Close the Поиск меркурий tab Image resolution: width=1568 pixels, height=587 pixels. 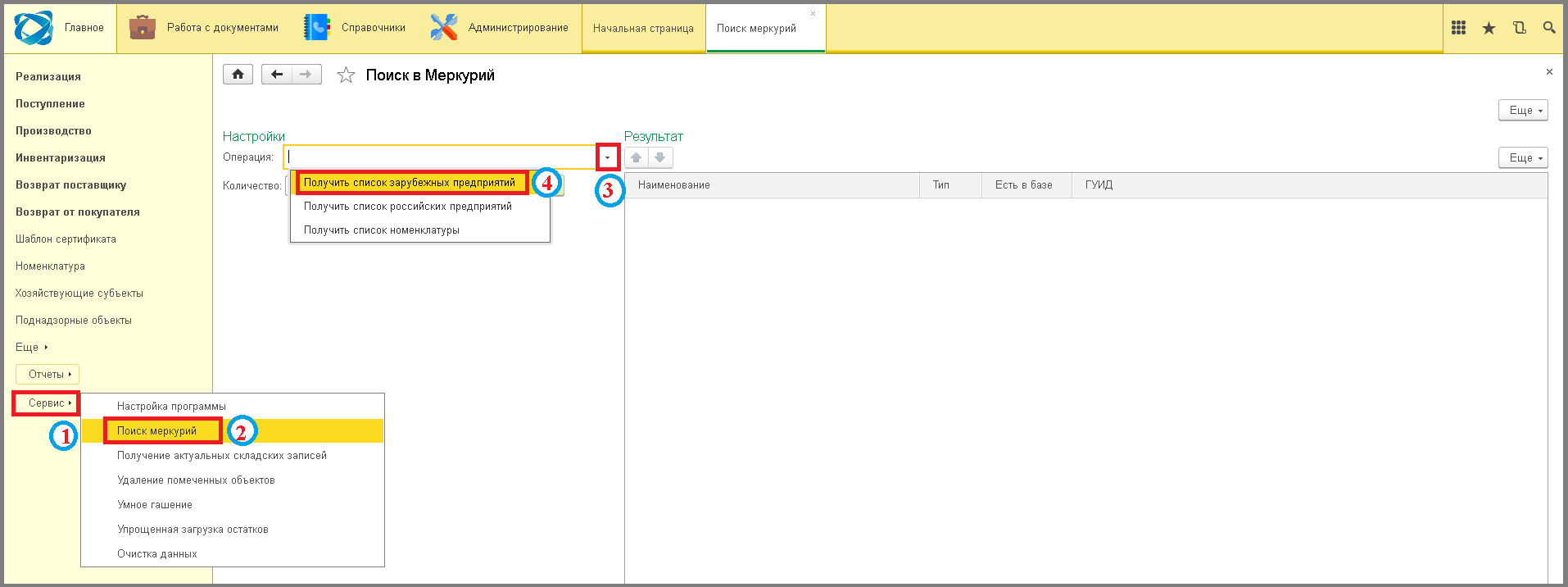(813, 13)
